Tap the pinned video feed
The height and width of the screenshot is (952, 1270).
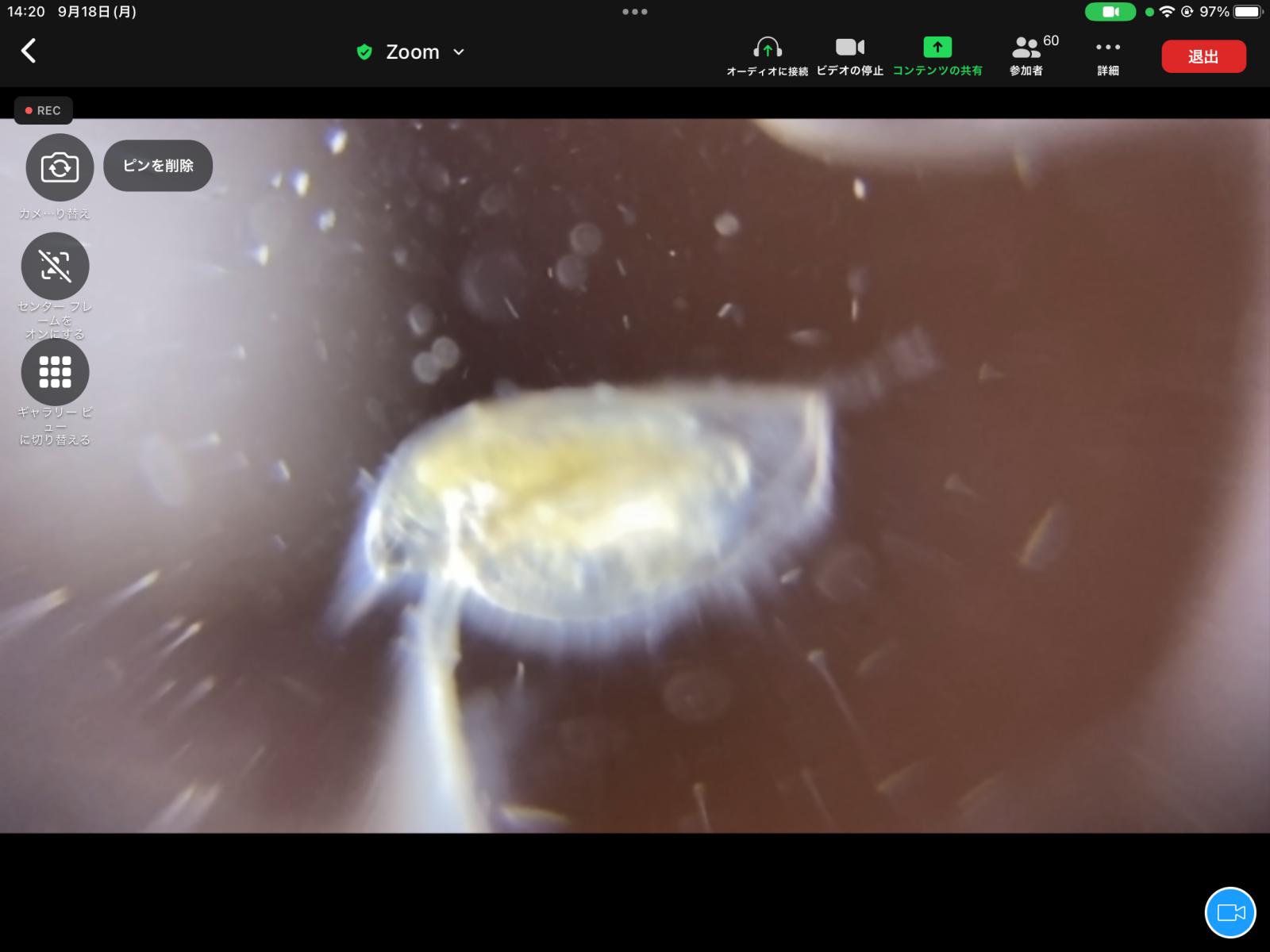(635, 516)
